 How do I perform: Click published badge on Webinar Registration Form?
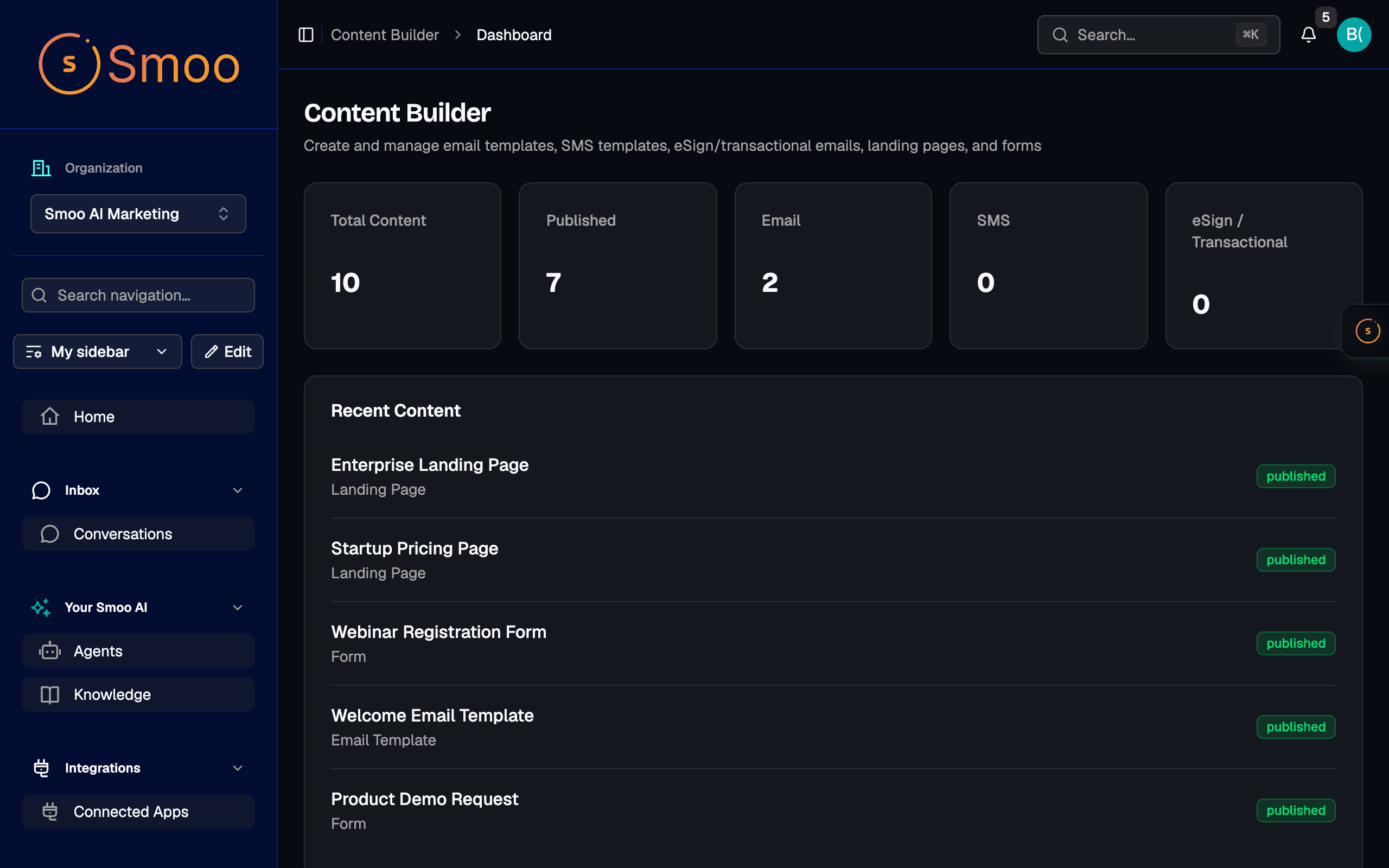pyautogui.click(x=1296, y=643)
